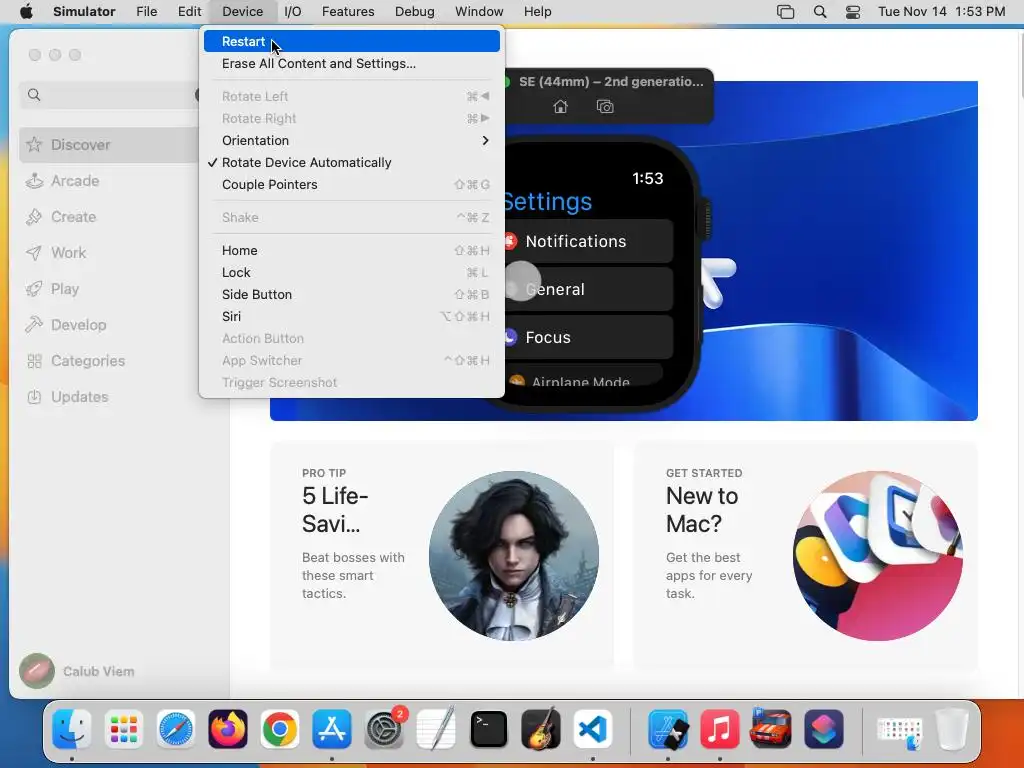Click the simulator screenshot camera icon

pos(605,106)
